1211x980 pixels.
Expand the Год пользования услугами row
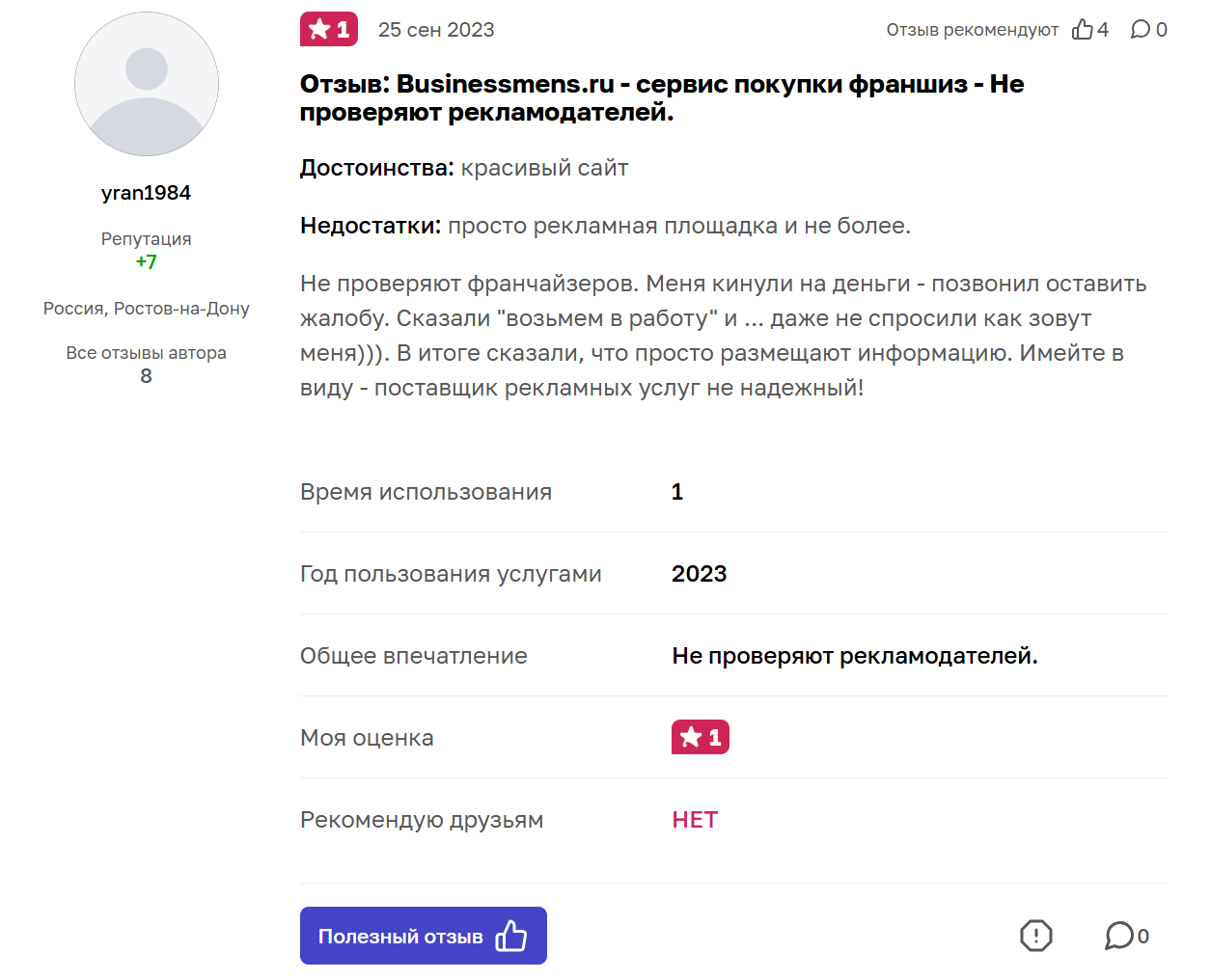450,573
